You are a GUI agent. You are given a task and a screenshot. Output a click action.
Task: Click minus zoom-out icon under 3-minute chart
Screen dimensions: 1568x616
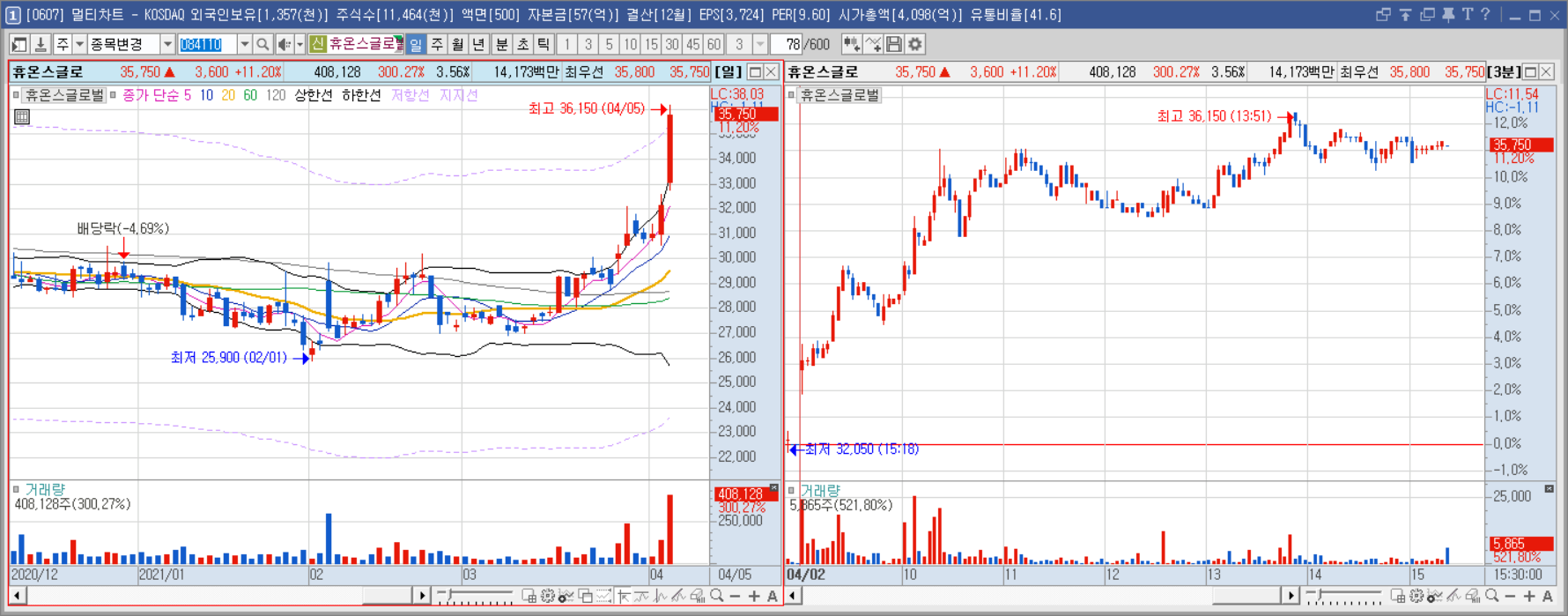(1510, 597)
